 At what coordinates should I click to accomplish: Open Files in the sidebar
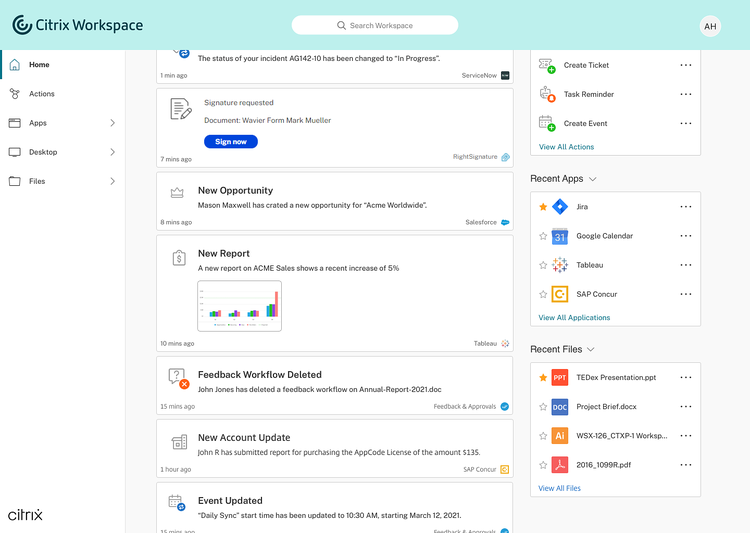tap(63, 181)
